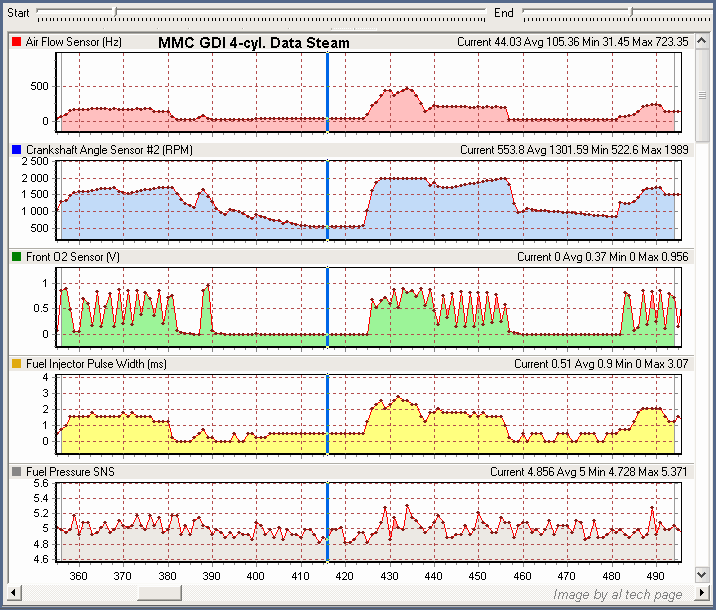
Task: Click the Fuel Pressure SNS statistics readout
Action: tap(589, 471)
